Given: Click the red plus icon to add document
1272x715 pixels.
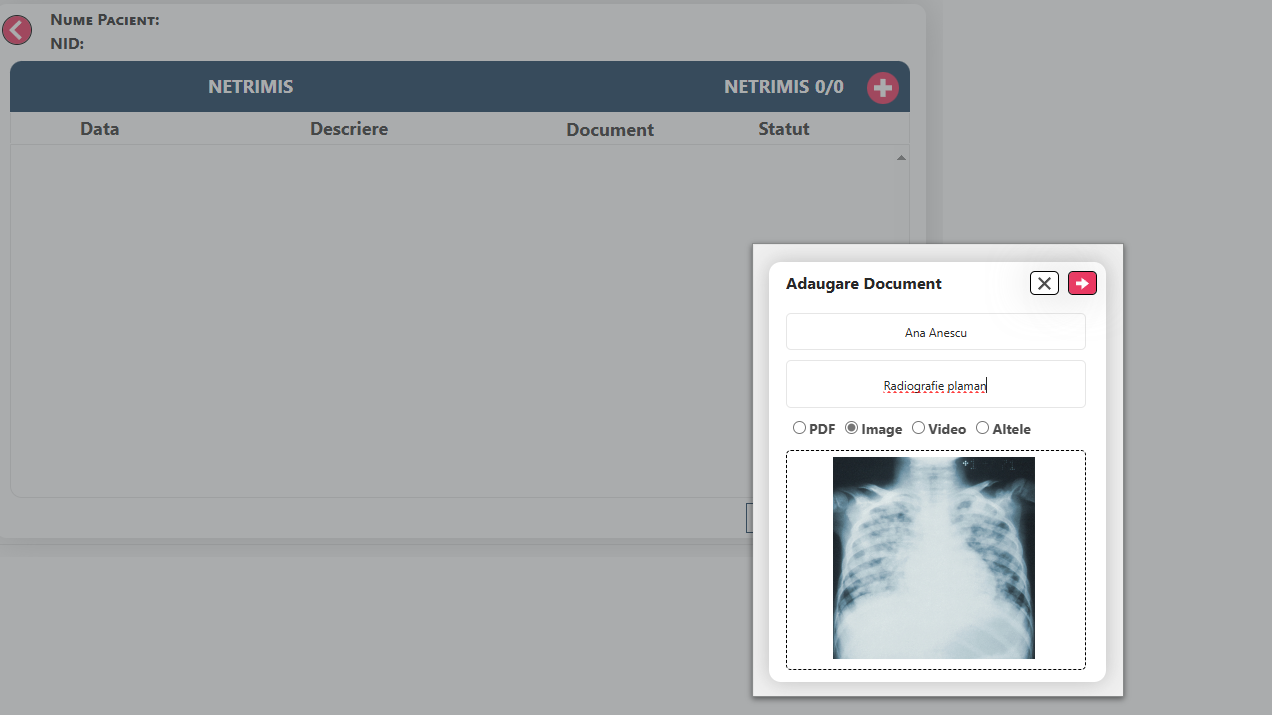Looking at the screenshot, I should tap(883, 87).
